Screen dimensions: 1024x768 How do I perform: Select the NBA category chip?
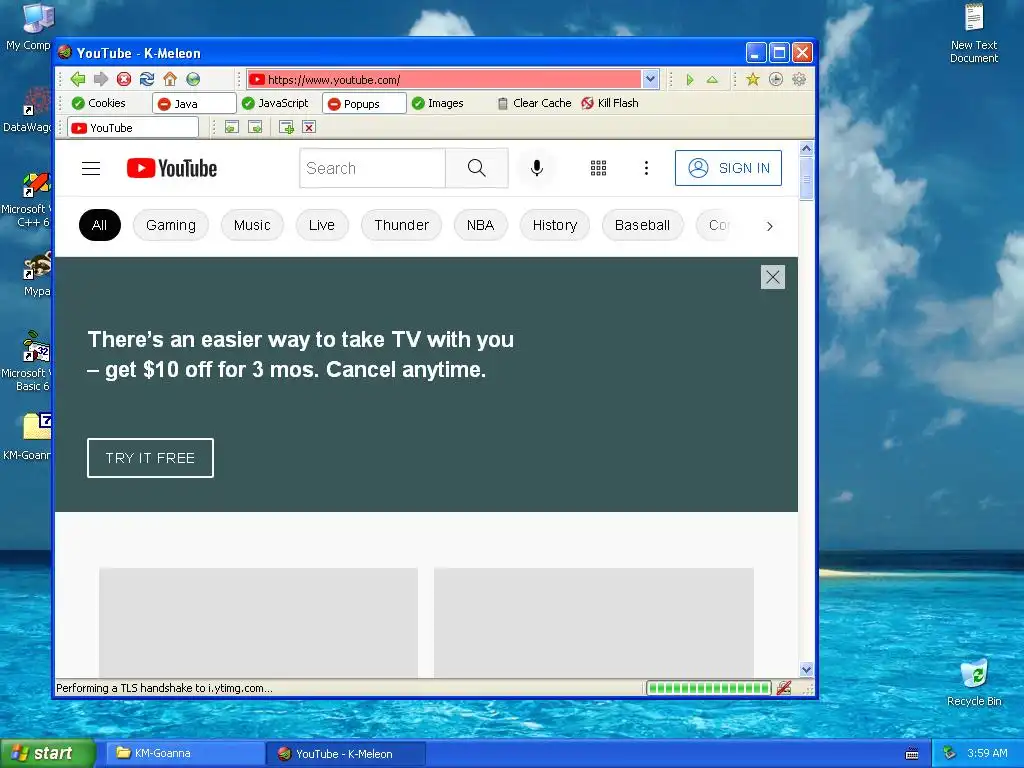tap(480, 225)
